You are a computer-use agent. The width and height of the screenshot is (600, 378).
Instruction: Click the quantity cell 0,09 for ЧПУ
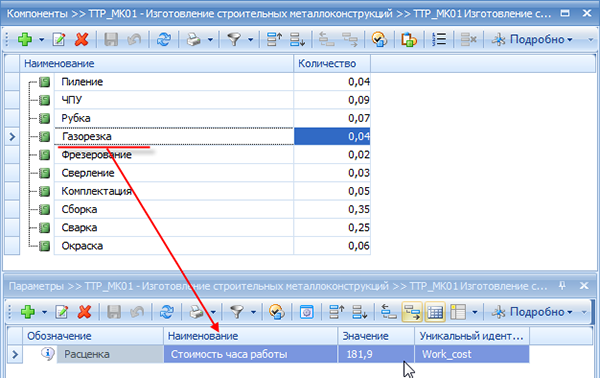coord(332,100)
